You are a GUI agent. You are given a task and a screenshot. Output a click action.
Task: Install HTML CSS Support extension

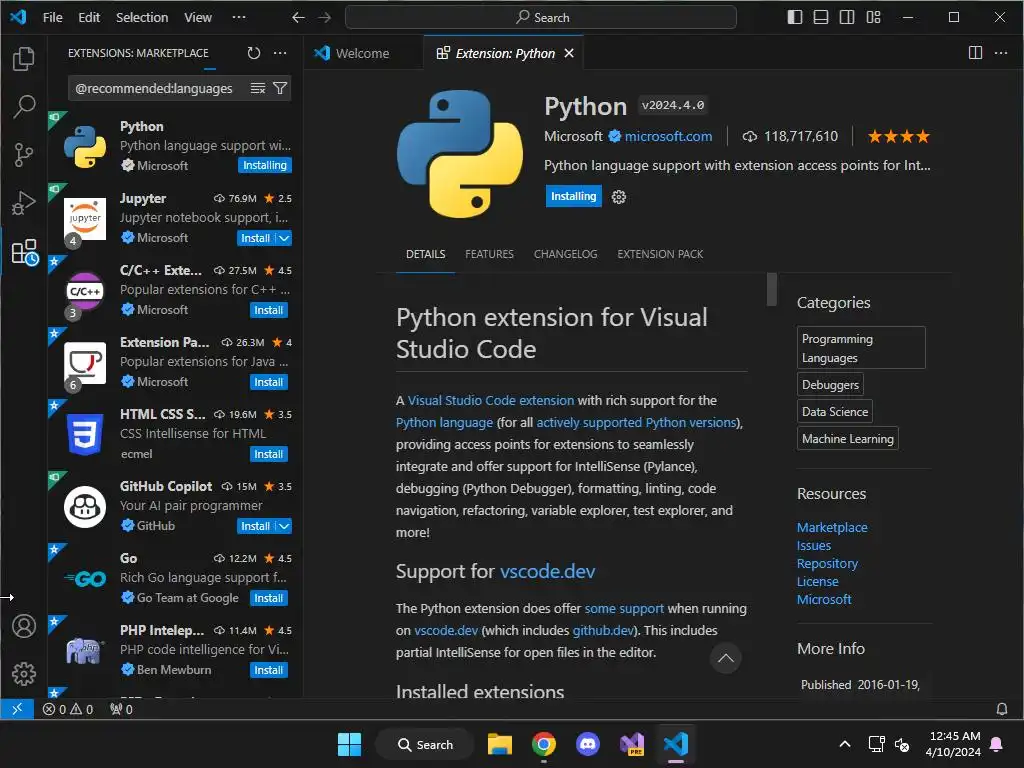(x=268, y=455)
